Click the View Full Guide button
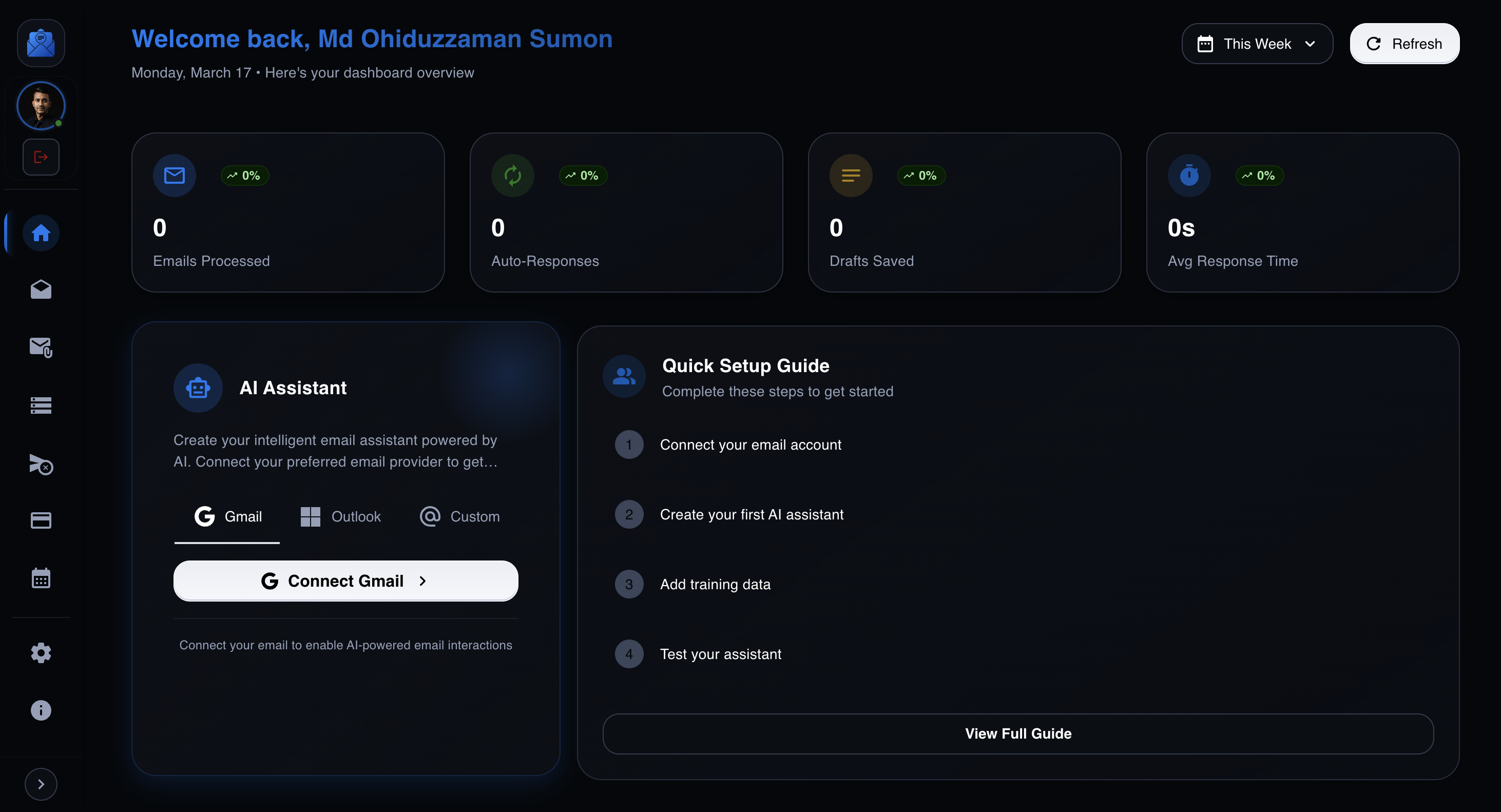Image resolution: width=1501 pixels, height=812 pixels. click(x=1018, y=734)
